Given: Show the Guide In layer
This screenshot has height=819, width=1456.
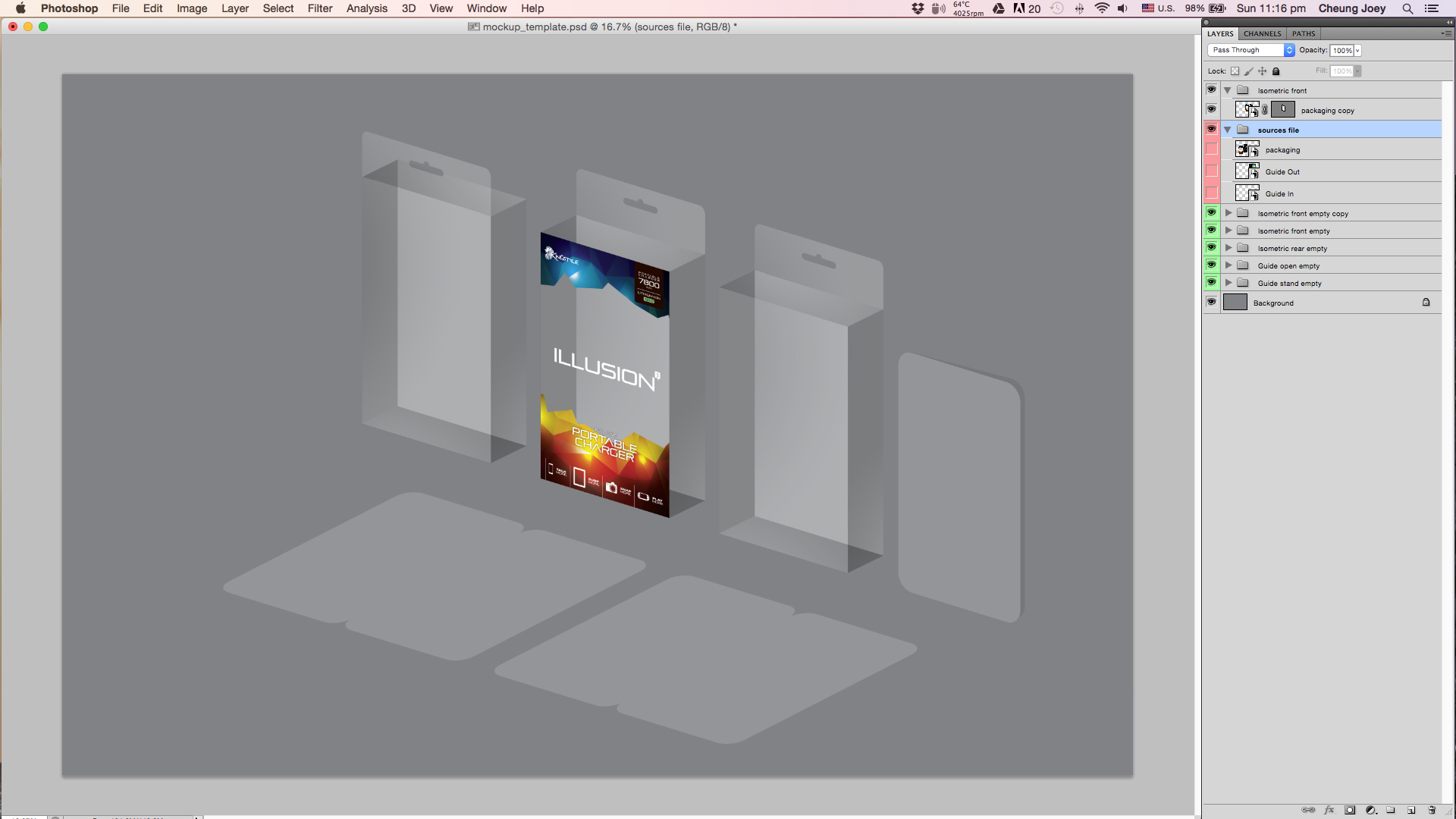Looking at the screenshot, I should (x=1211, y=193).
